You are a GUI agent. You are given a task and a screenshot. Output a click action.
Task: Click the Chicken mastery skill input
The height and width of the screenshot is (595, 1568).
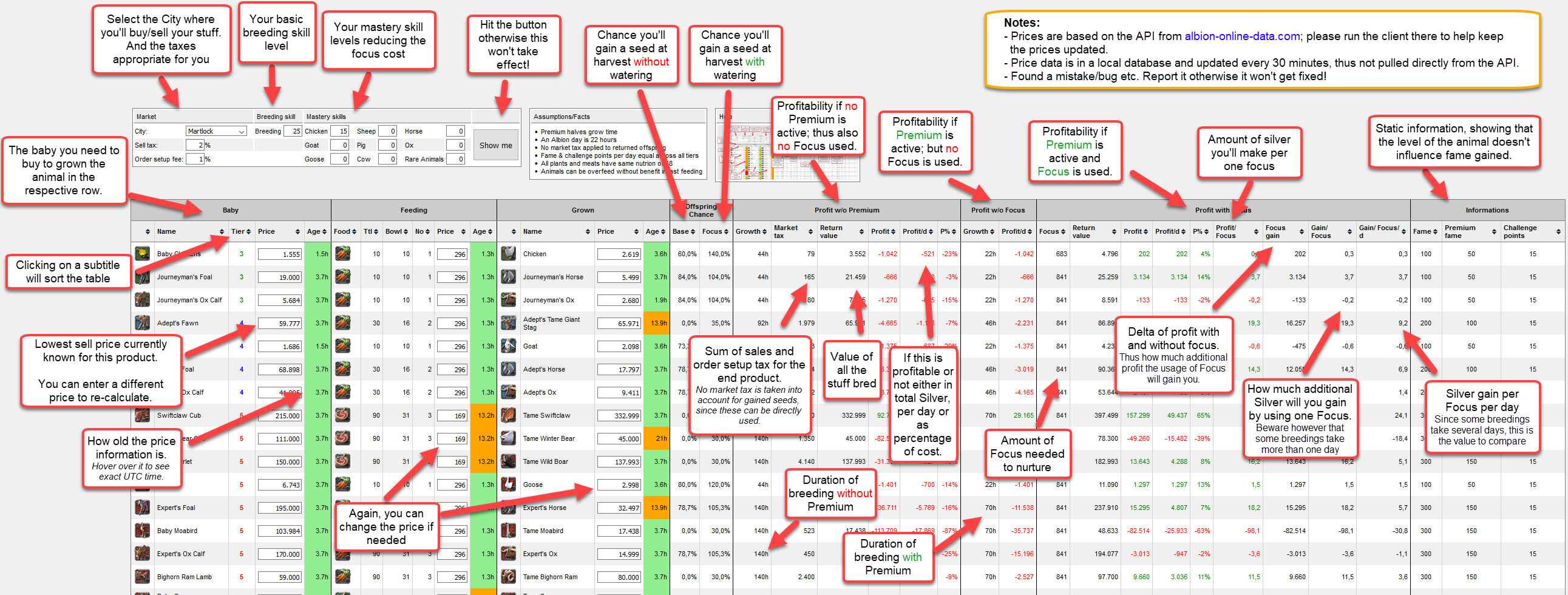[340, 131]
